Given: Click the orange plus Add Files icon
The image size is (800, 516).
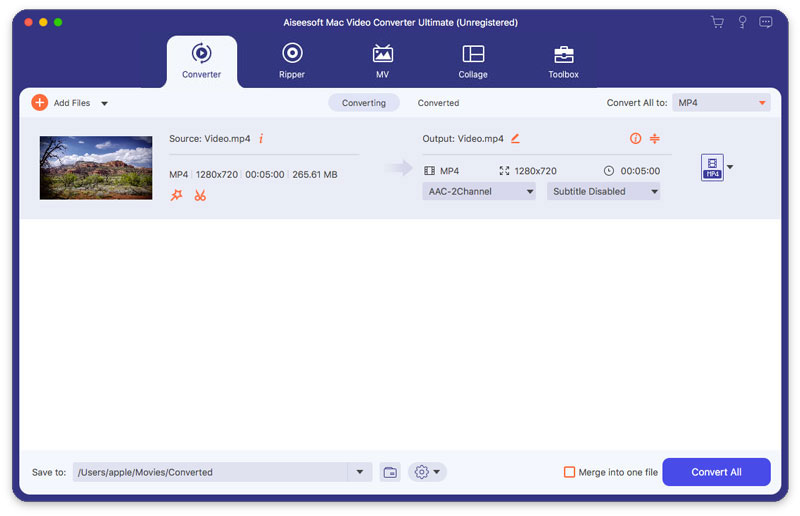Looking at the screenshot, I should pyautogui.click(x=40, y=103).
